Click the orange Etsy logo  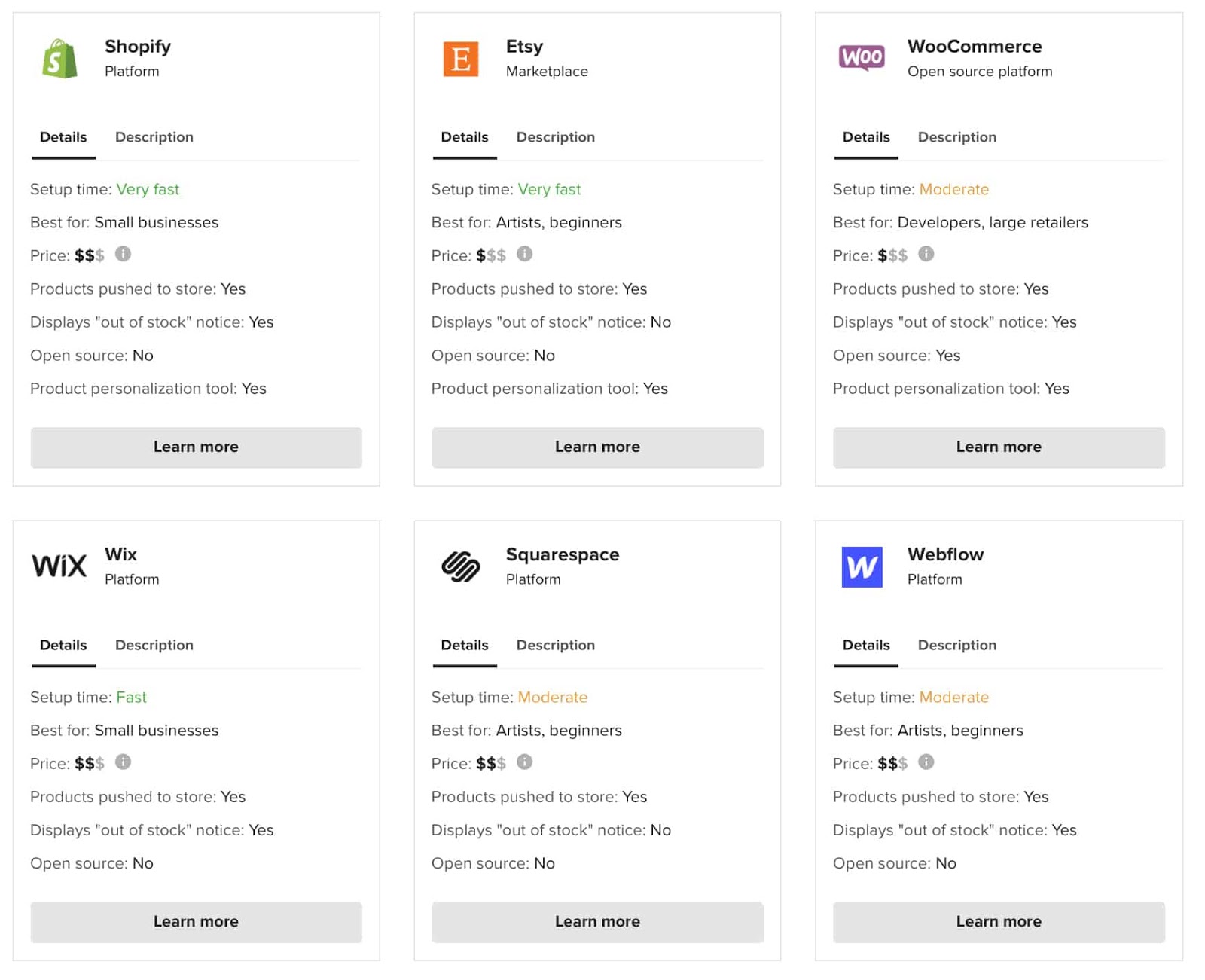pyautogui.click(x=460, y=59)
